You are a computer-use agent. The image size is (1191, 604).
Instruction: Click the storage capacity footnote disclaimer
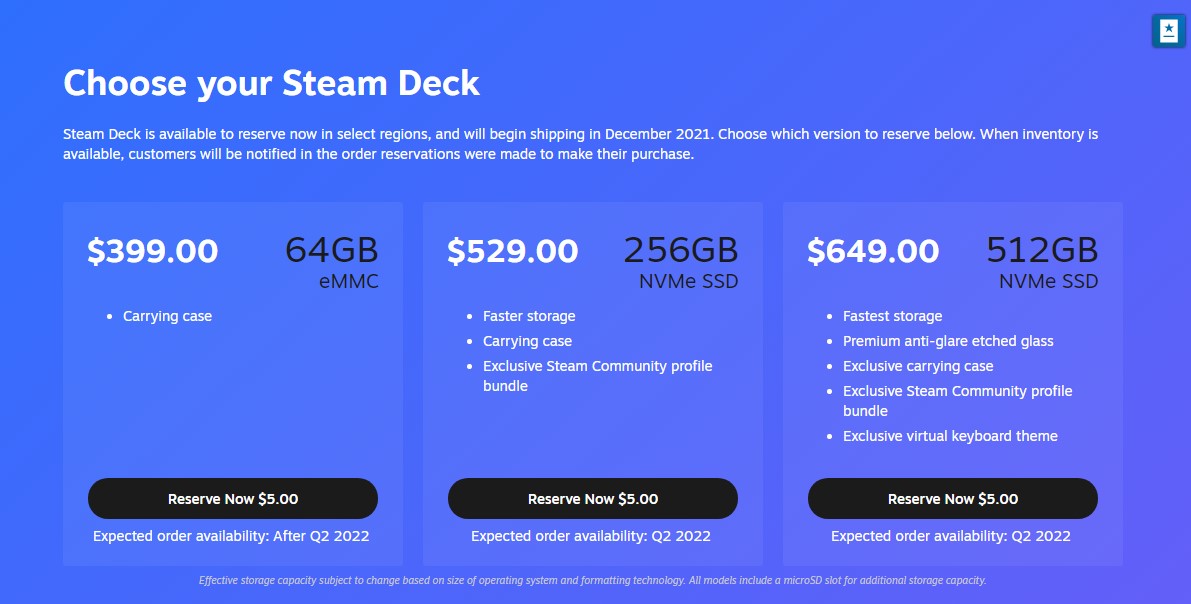593,580
